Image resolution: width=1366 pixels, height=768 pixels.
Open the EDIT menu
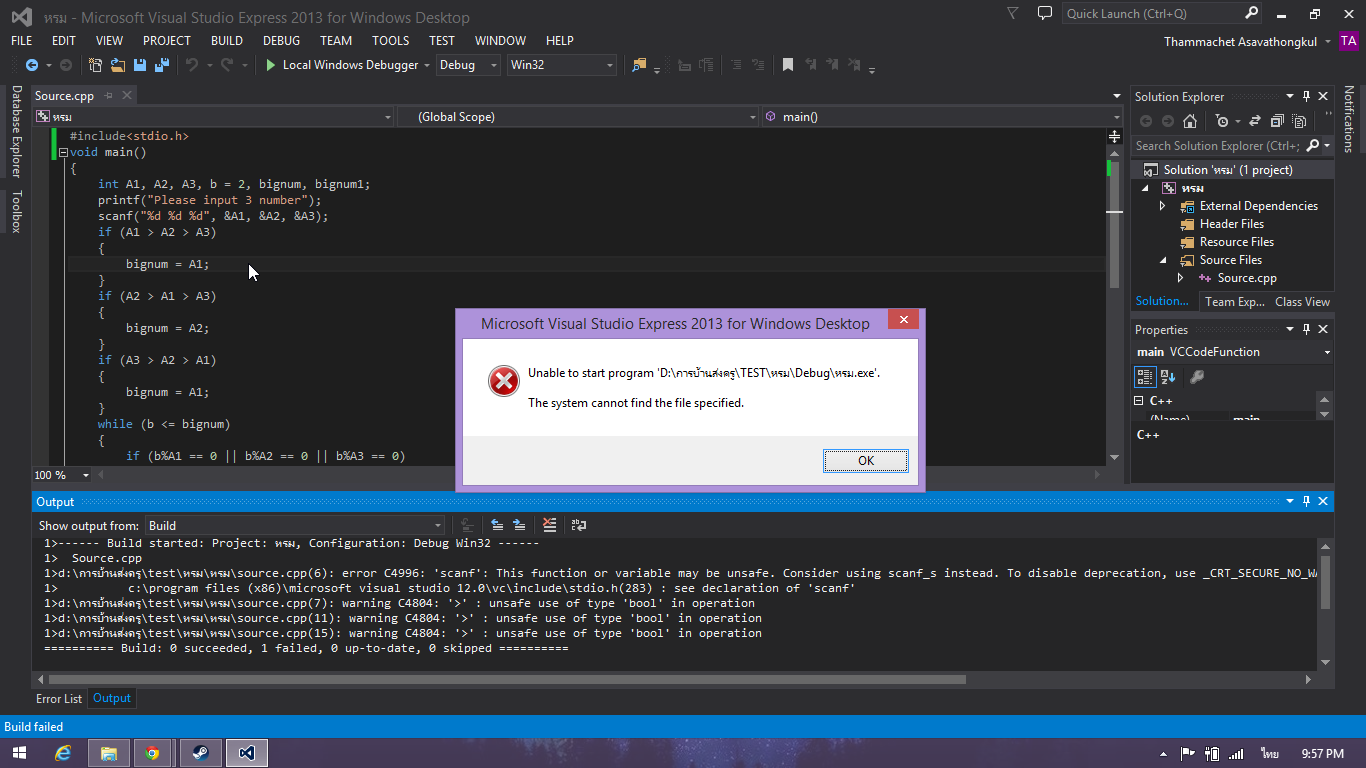click(64, 41)
